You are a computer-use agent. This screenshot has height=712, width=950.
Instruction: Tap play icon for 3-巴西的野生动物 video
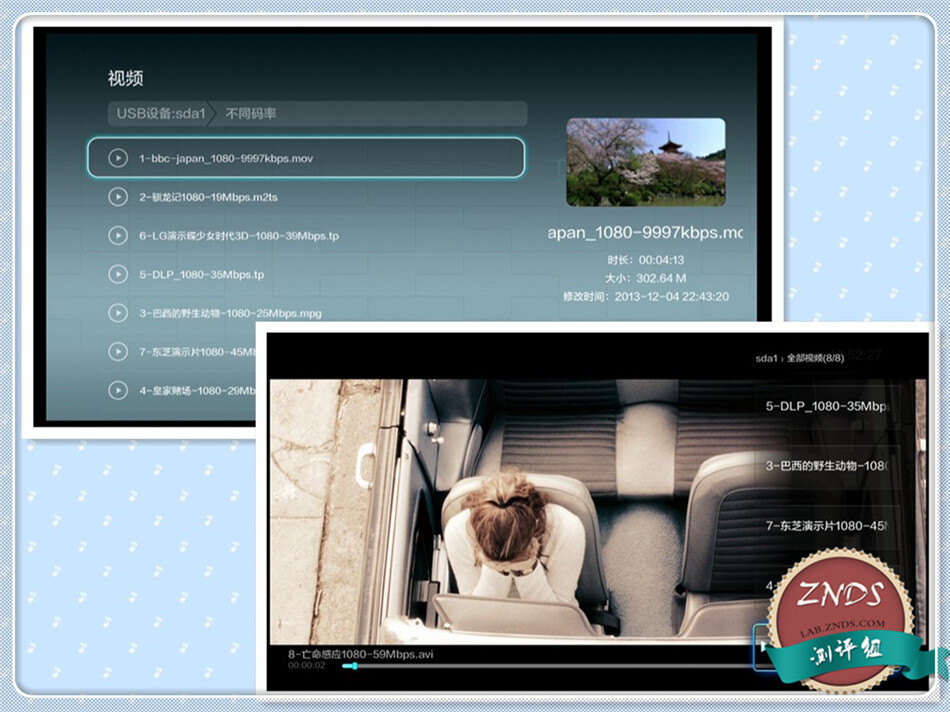click(118, 313)
